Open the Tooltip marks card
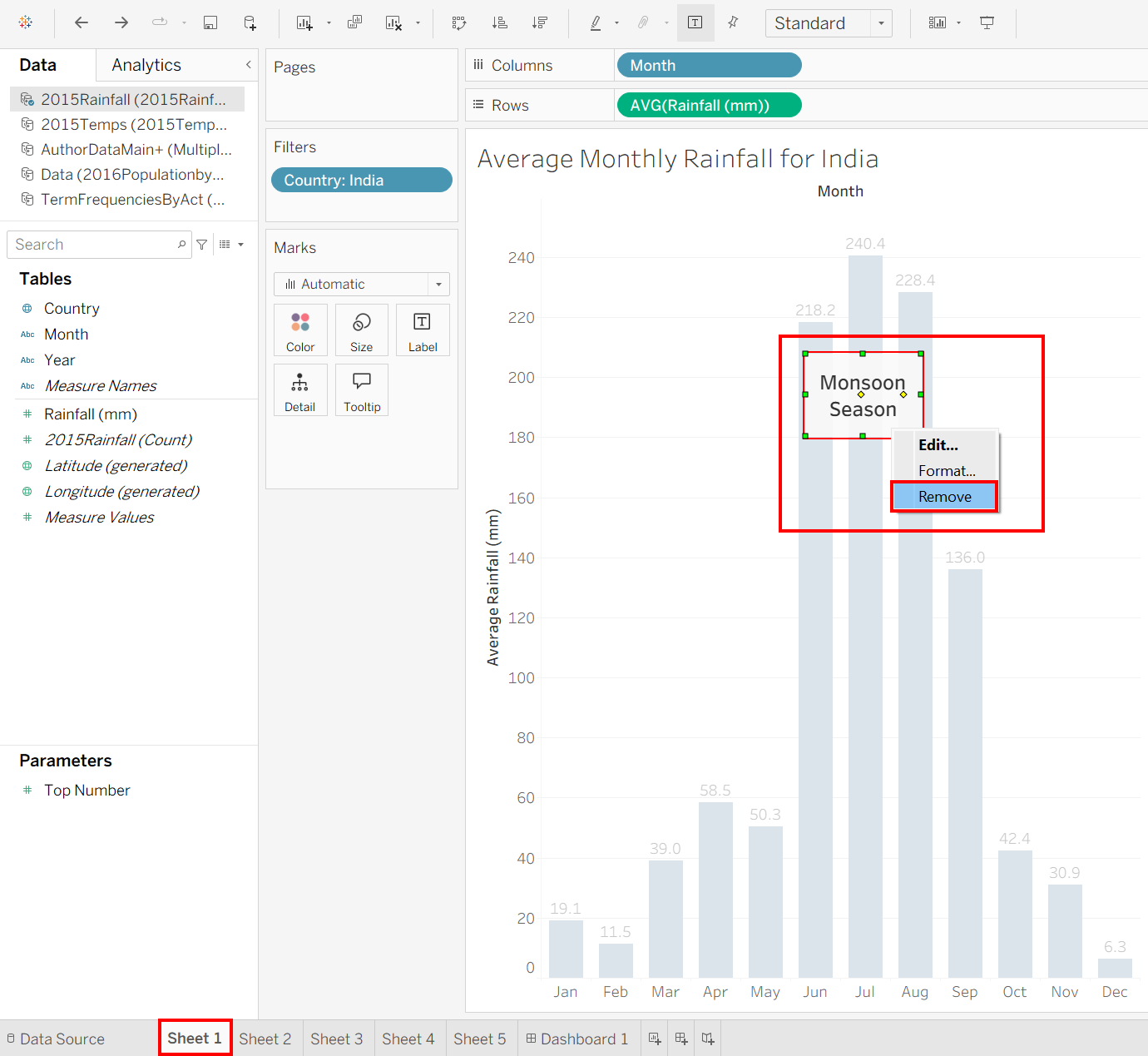 coord(362,390)
